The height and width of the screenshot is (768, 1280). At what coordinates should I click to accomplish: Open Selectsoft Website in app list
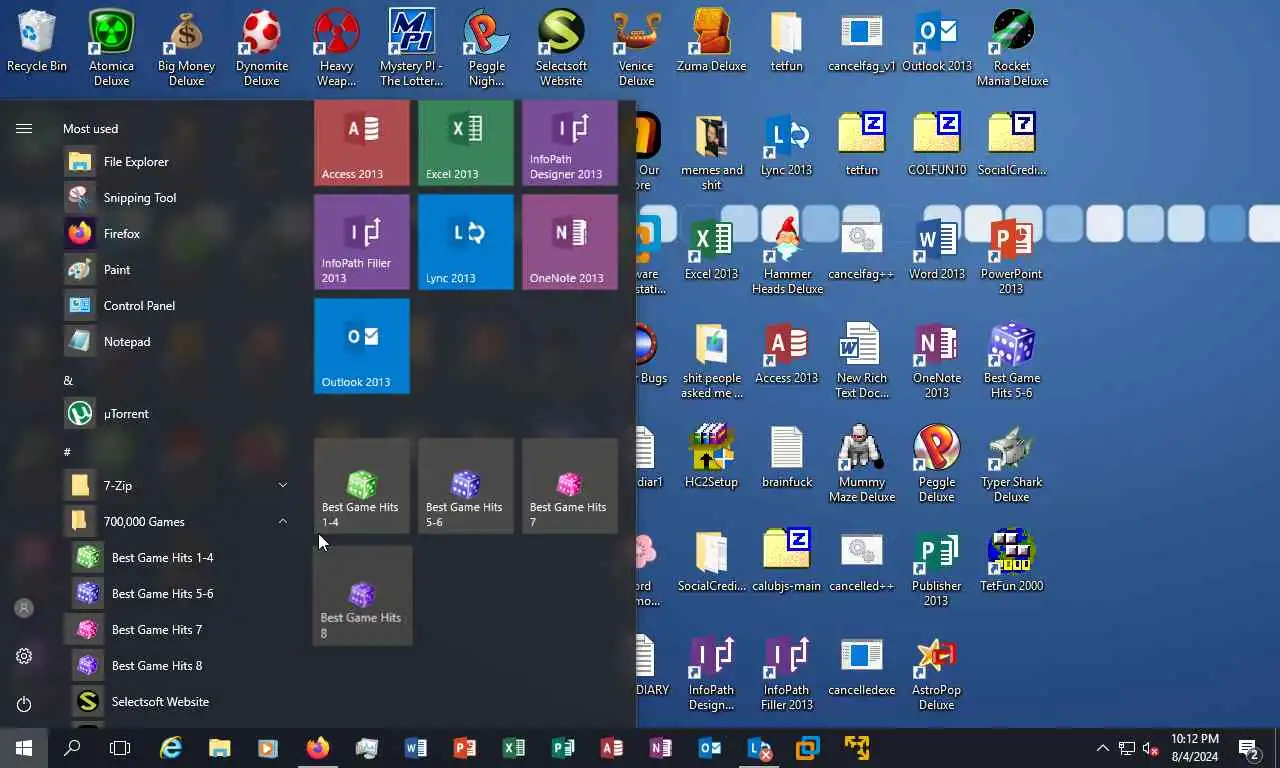tap(180, 702)
